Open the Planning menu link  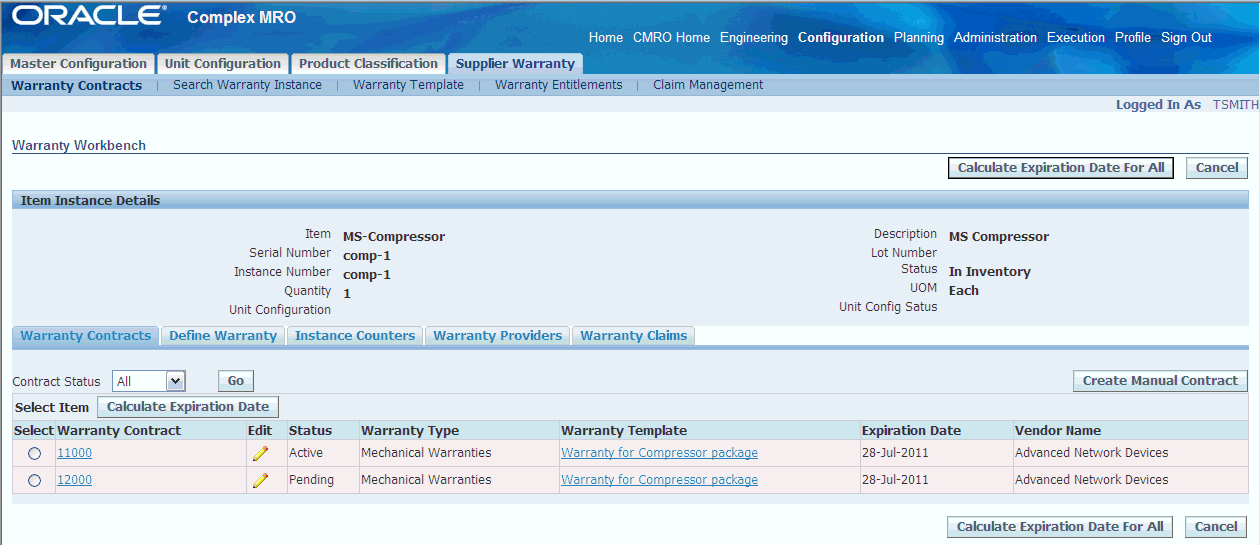click(919, 38)
